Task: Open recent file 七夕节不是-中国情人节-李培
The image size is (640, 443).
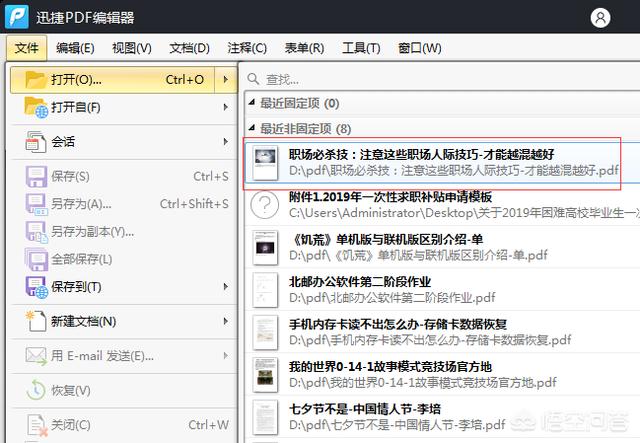Action: 442,417
